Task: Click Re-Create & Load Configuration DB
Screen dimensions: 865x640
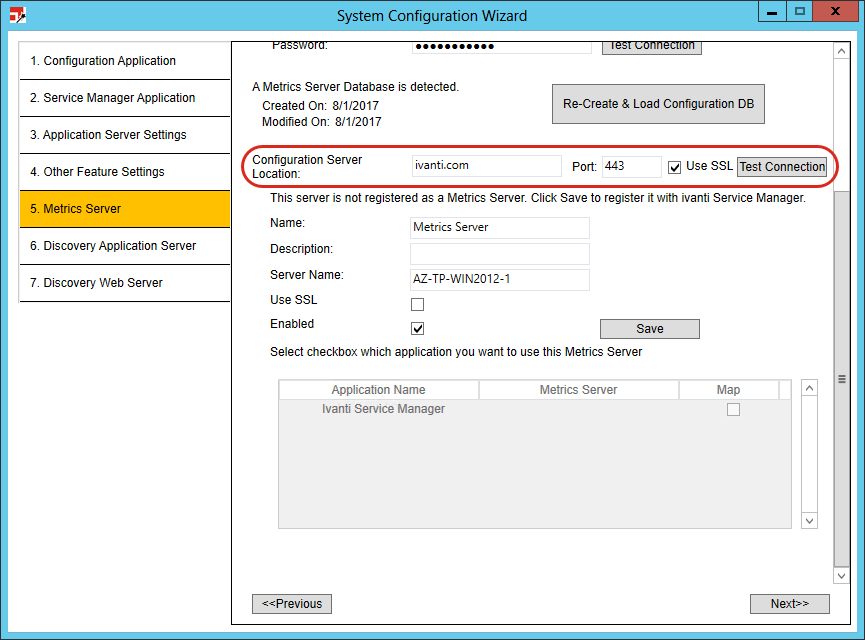Action: point(658,104)
